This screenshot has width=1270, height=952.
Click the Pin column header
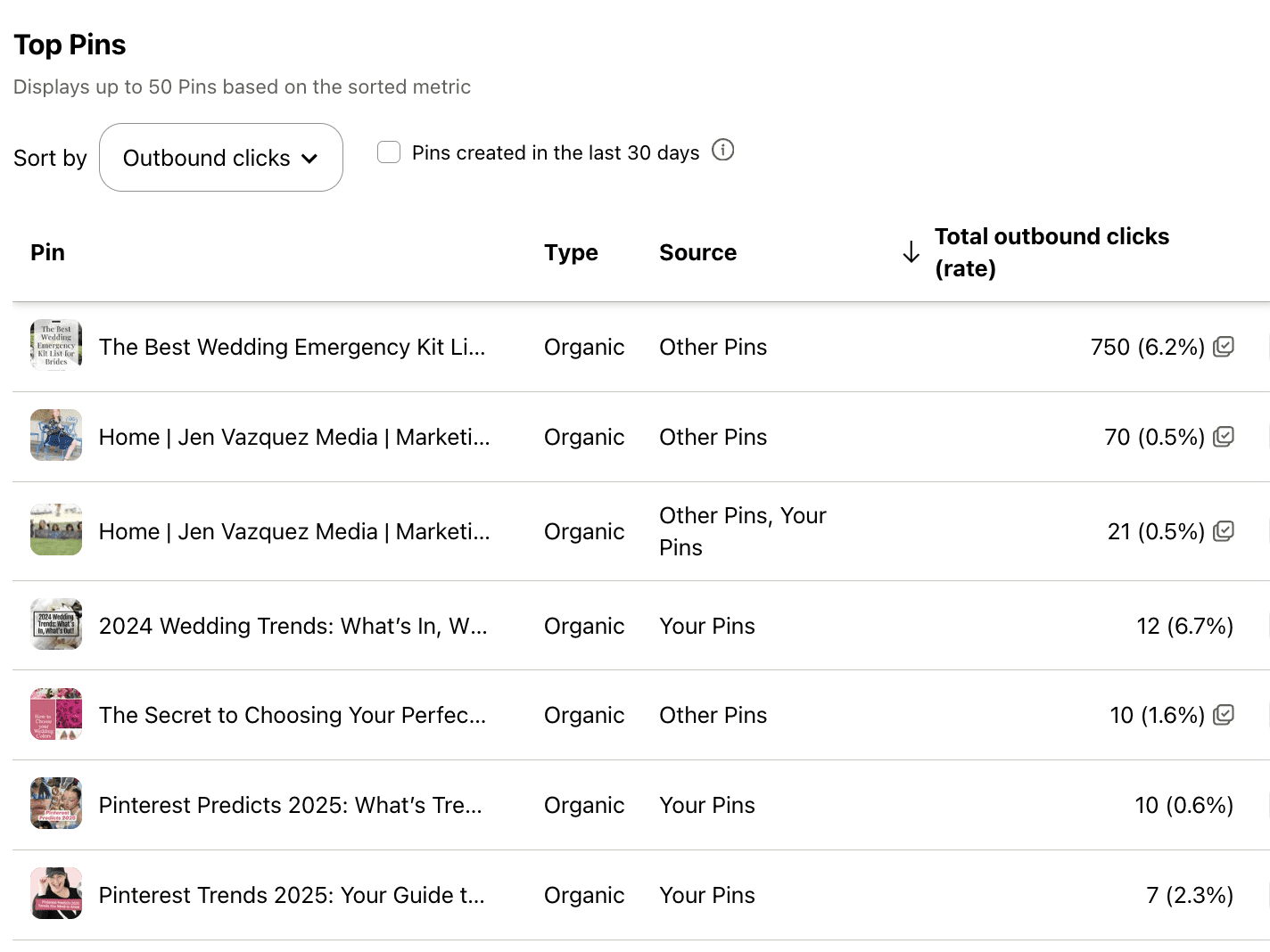click(x=48, y=252)
